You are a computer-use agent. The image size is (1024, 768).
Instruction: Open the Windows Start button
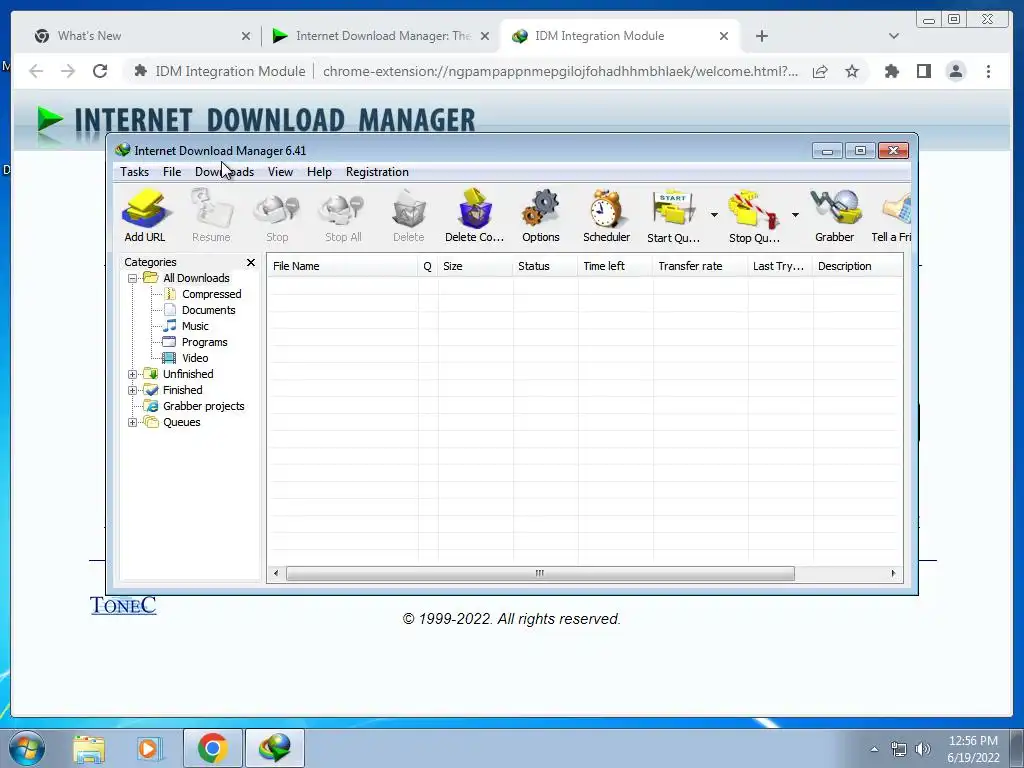tap(27, 749)
